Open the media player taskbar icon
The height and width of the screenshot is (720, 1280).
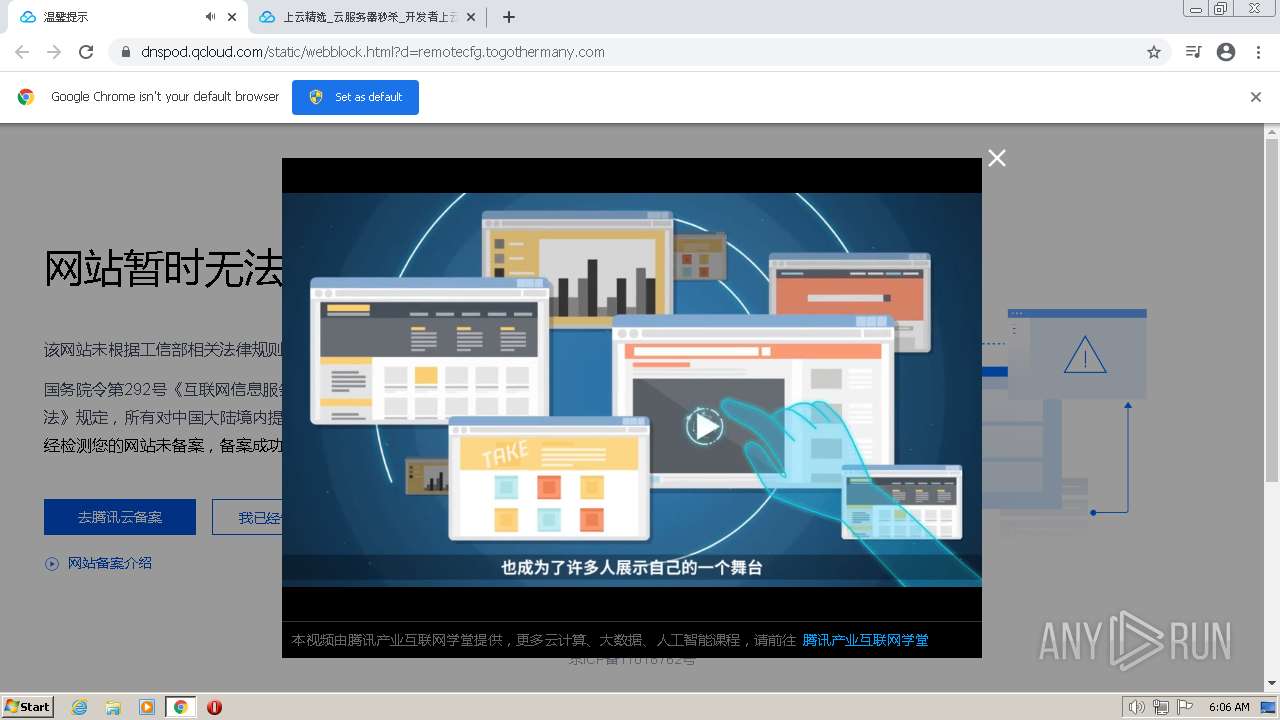click(x=147, y=707)
